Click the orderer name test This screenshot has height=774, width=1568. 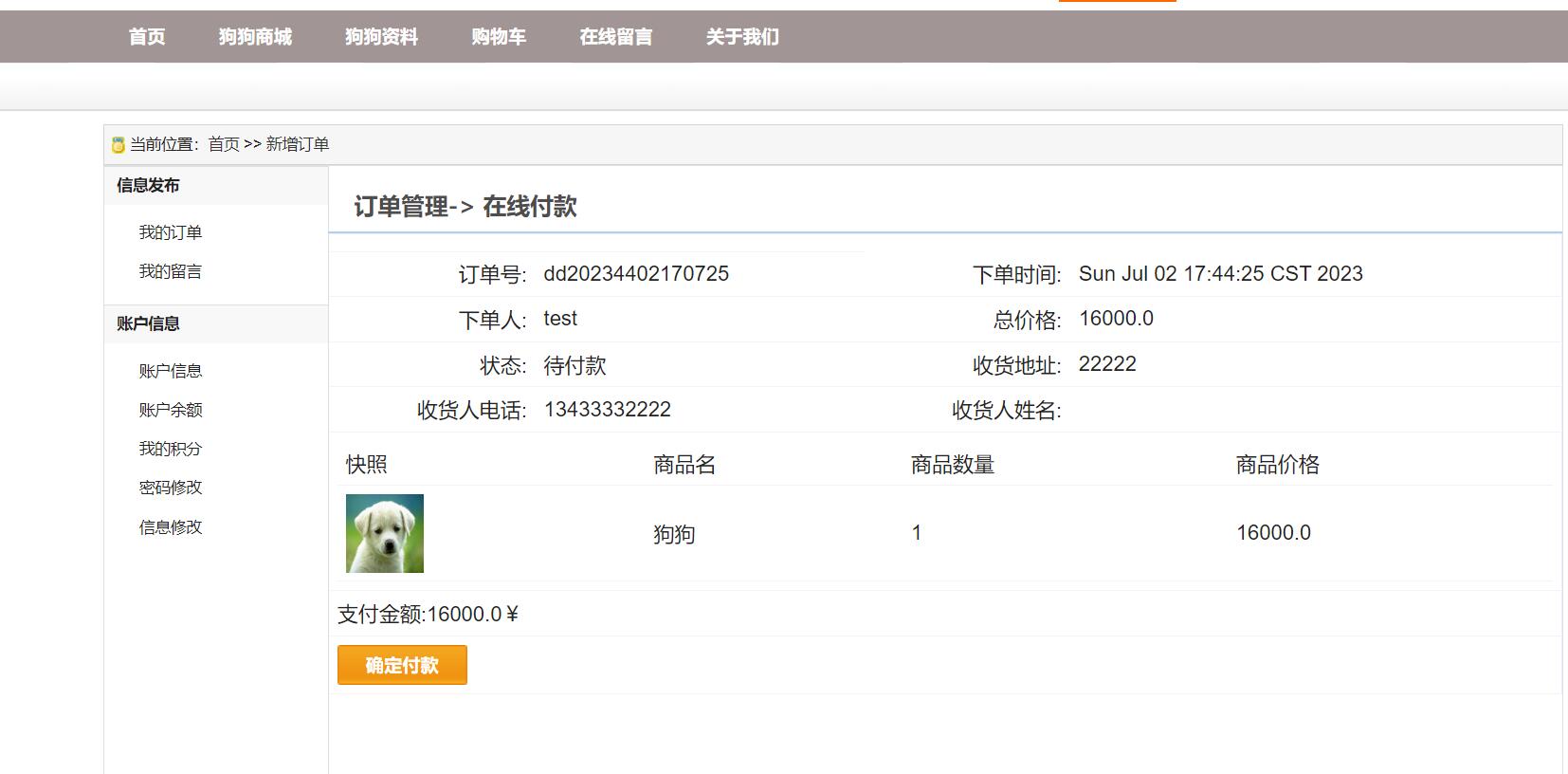click(x=560, y=319)
